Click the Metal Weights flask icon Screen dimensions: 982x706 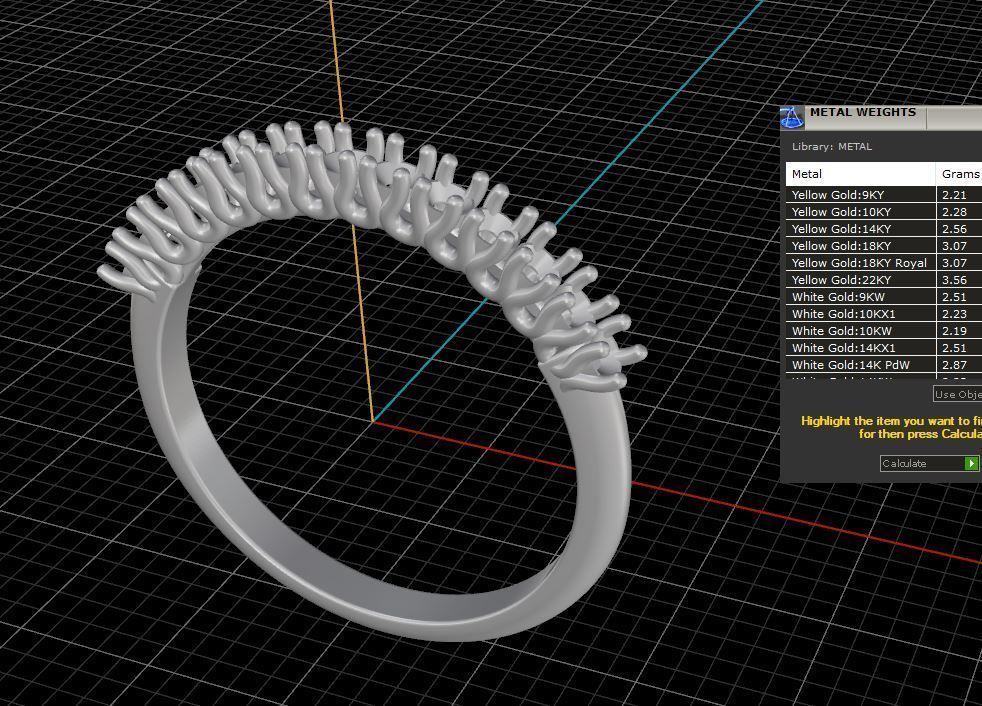pos(792,117)
